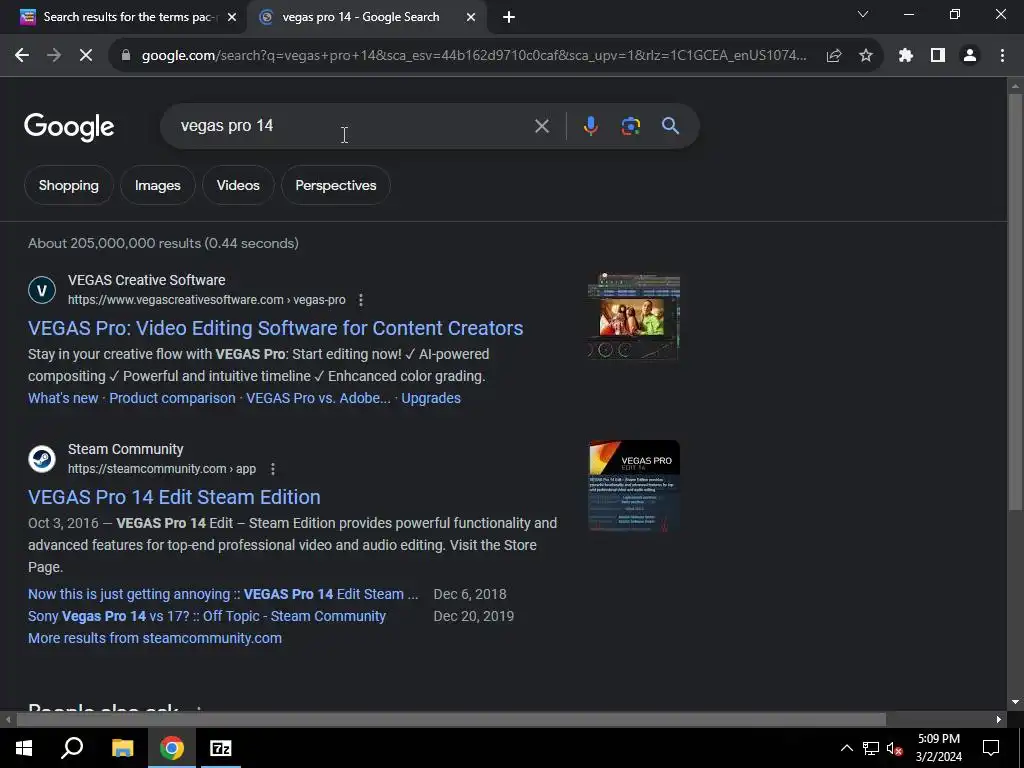This screenshot has height=768, width=1024.
Task: Click the scroll-down arrow of the page scrollbar
Action: pos(1015,703)
